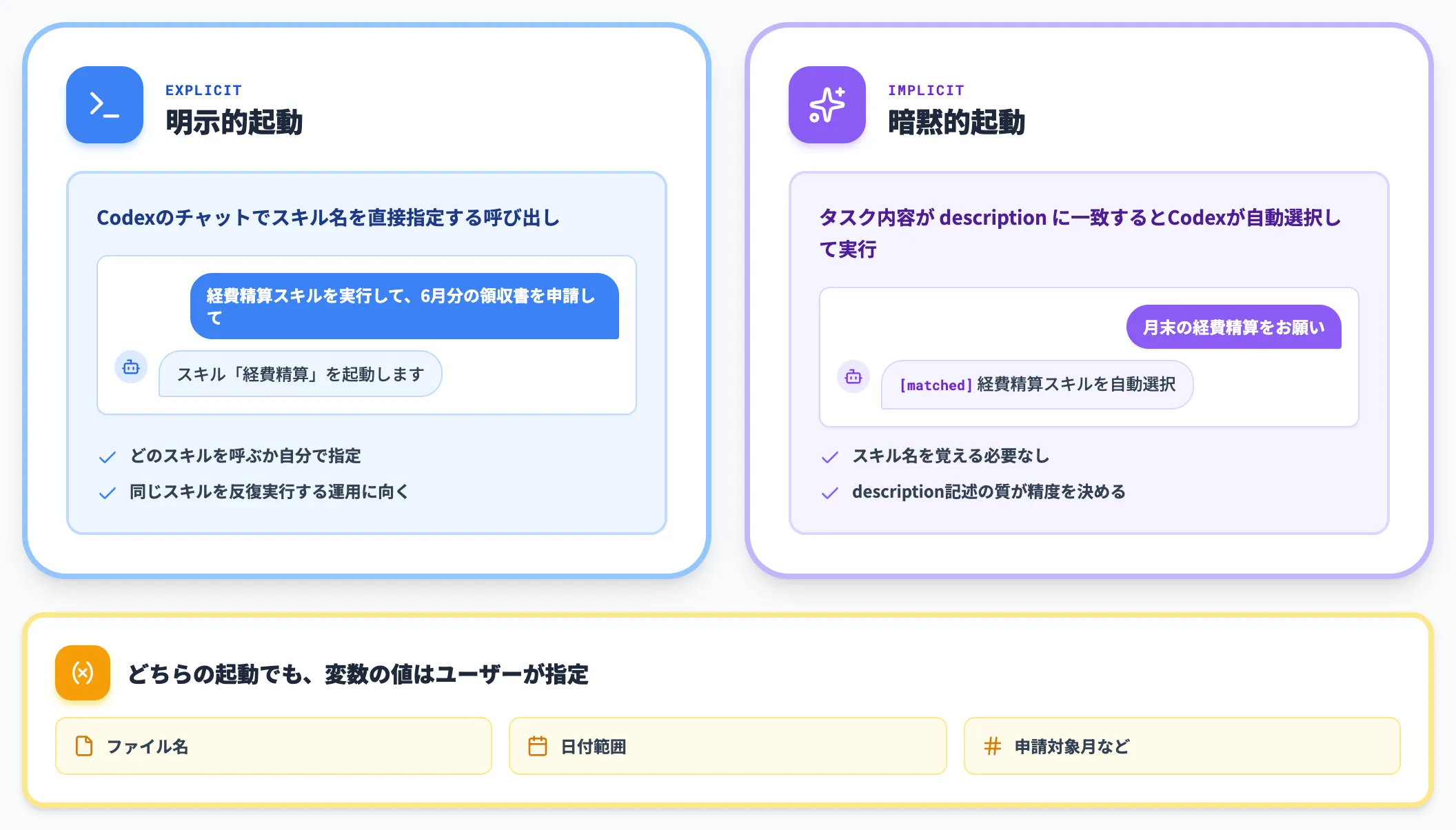Select the 申請対象月など chip

point(1182,746)
